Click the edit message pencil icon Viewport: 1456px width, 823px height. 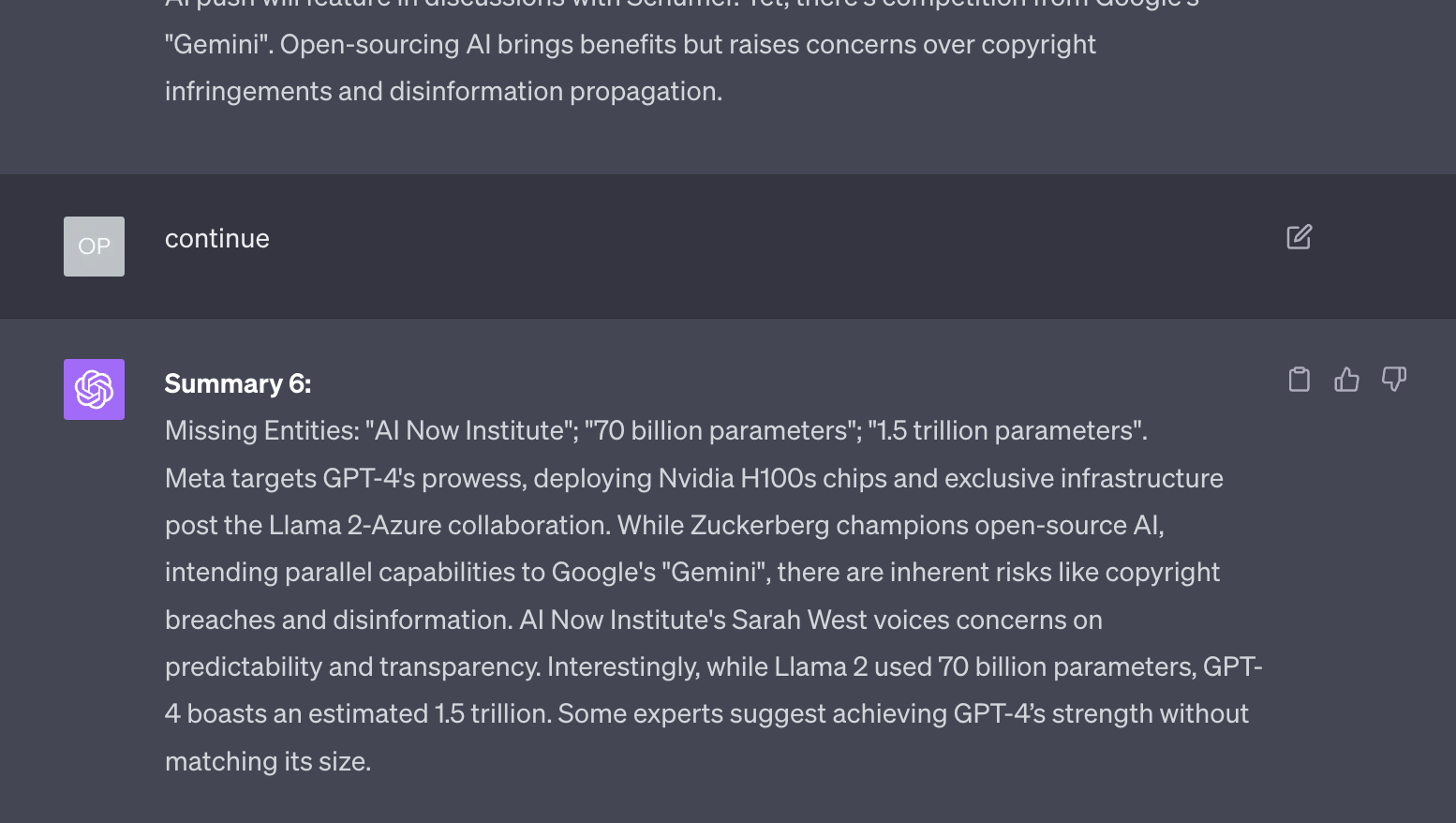[x=1299, y=237]
